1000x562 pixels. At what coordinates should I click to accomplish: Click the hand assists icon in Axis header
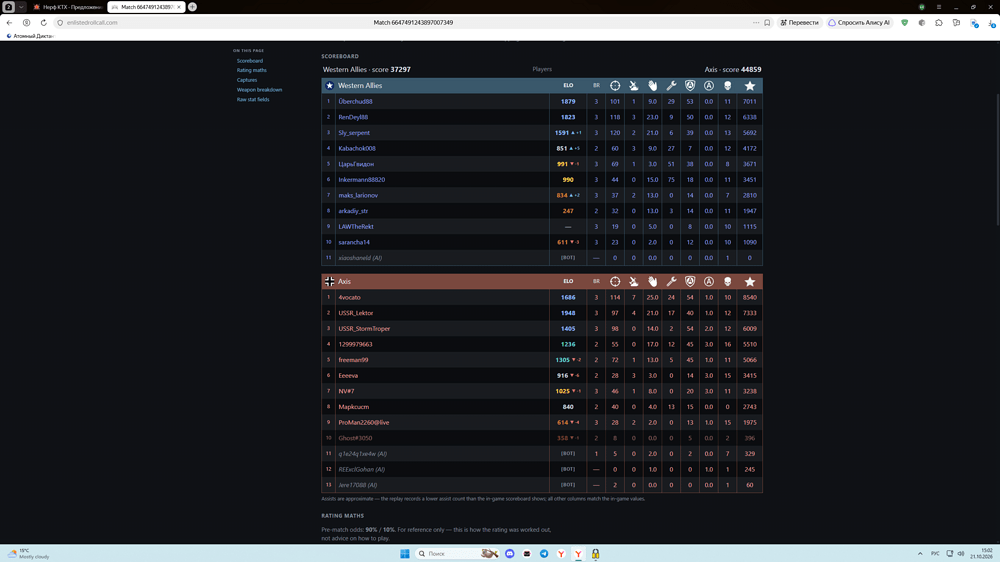pyautogui.click(x=652, y=281)
